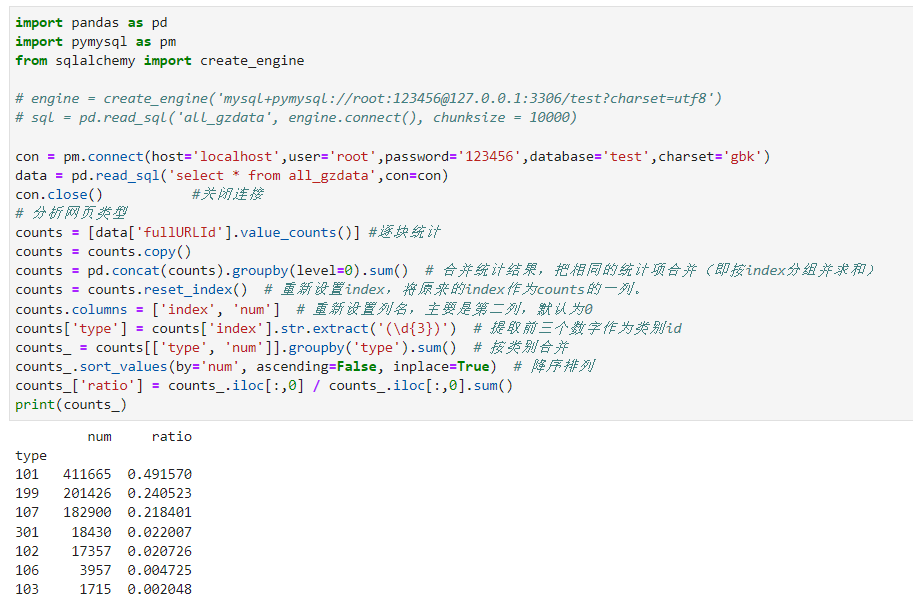Click the print(counts_) statement
The image size is (913, 605).
click(x=71, y=405)
